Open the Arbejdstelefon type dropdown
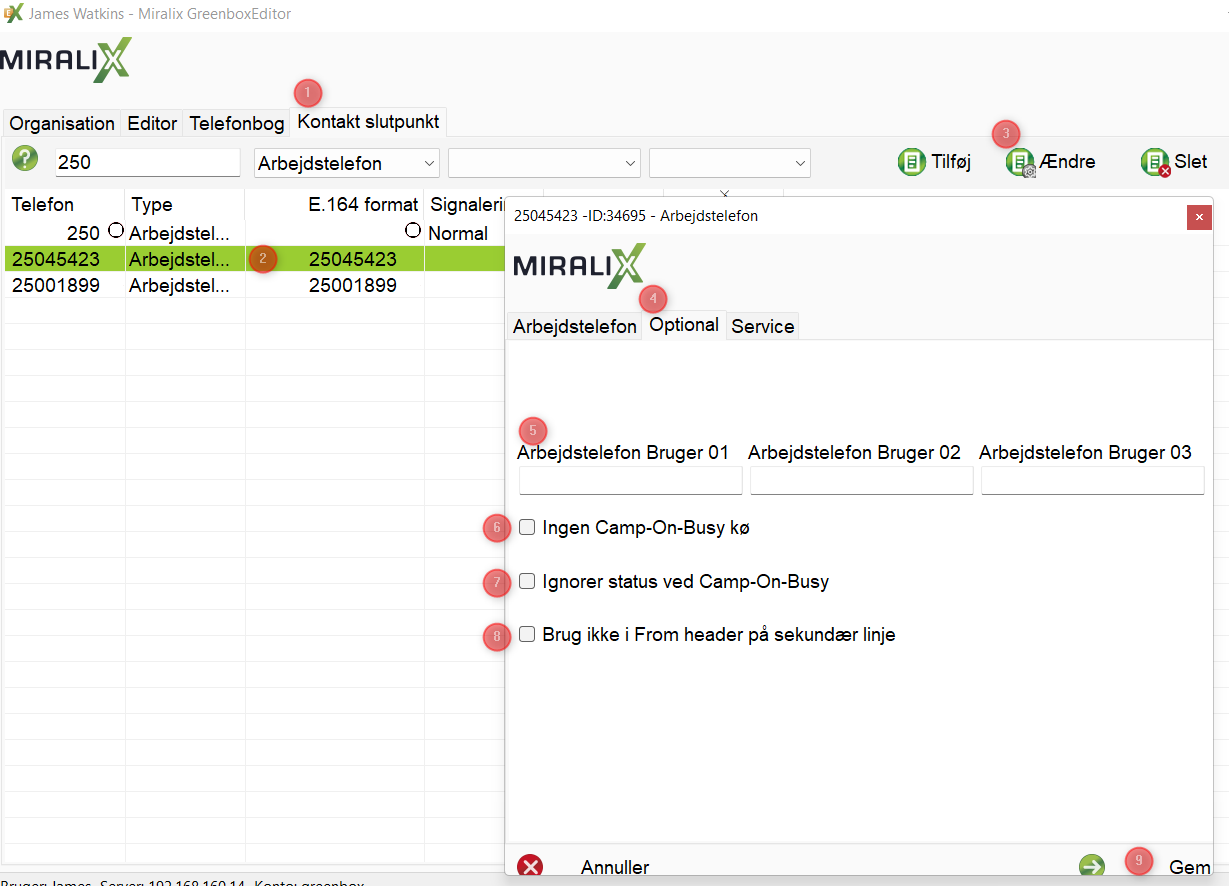Viewport: 1229px width, 886px height. tap(347, 163)
